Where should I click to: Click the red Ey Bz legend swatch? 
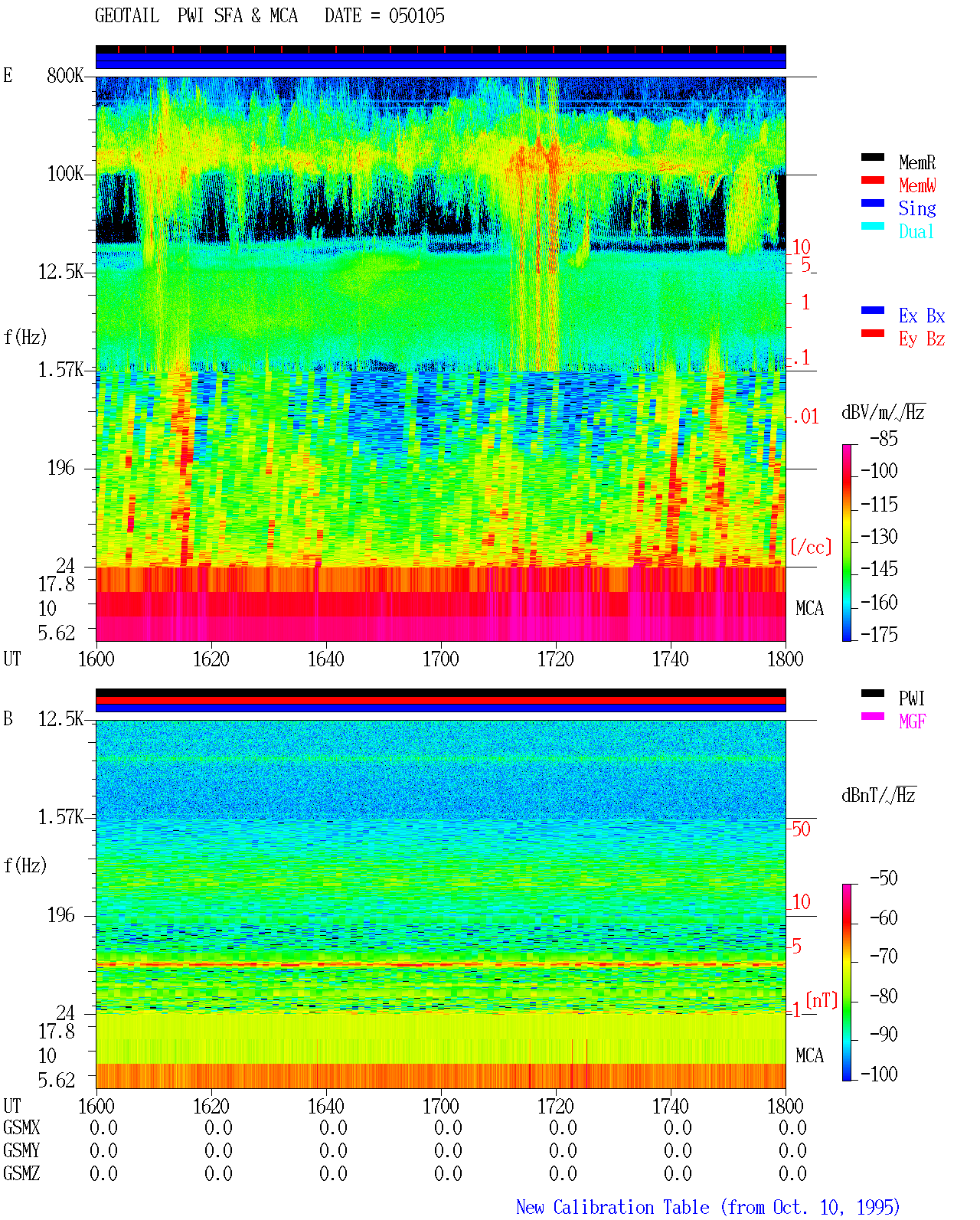coord(872,334)
